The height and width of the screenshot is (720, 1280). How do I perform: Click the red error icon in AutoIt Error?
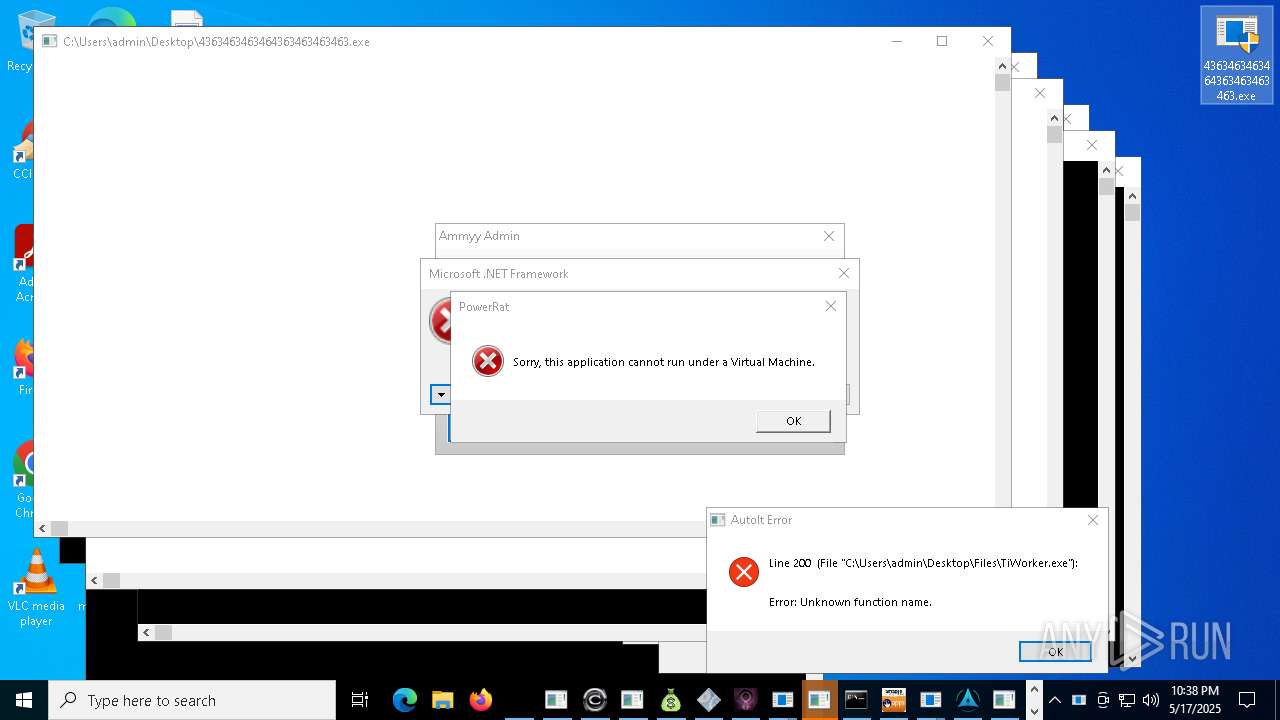tap(744, 571)
